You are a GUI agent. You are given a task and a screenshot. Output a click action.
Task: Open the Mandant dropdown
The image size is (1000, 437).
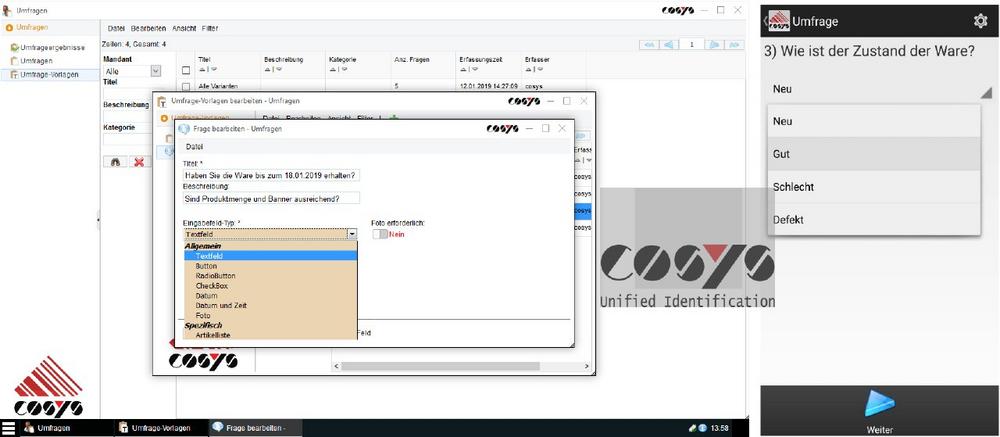tap(155, 71)
